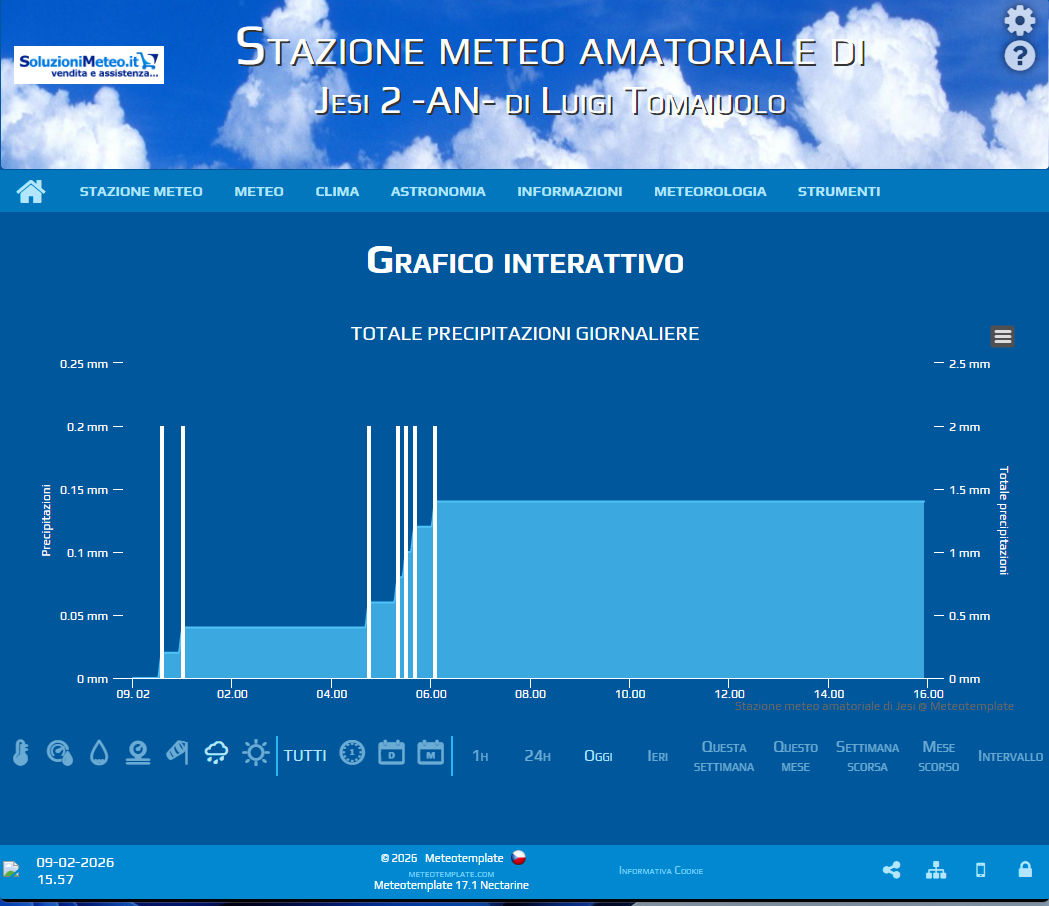Open the Strumenti menu item
Screen dimensions: 1049x906
(x=839, y=191)
